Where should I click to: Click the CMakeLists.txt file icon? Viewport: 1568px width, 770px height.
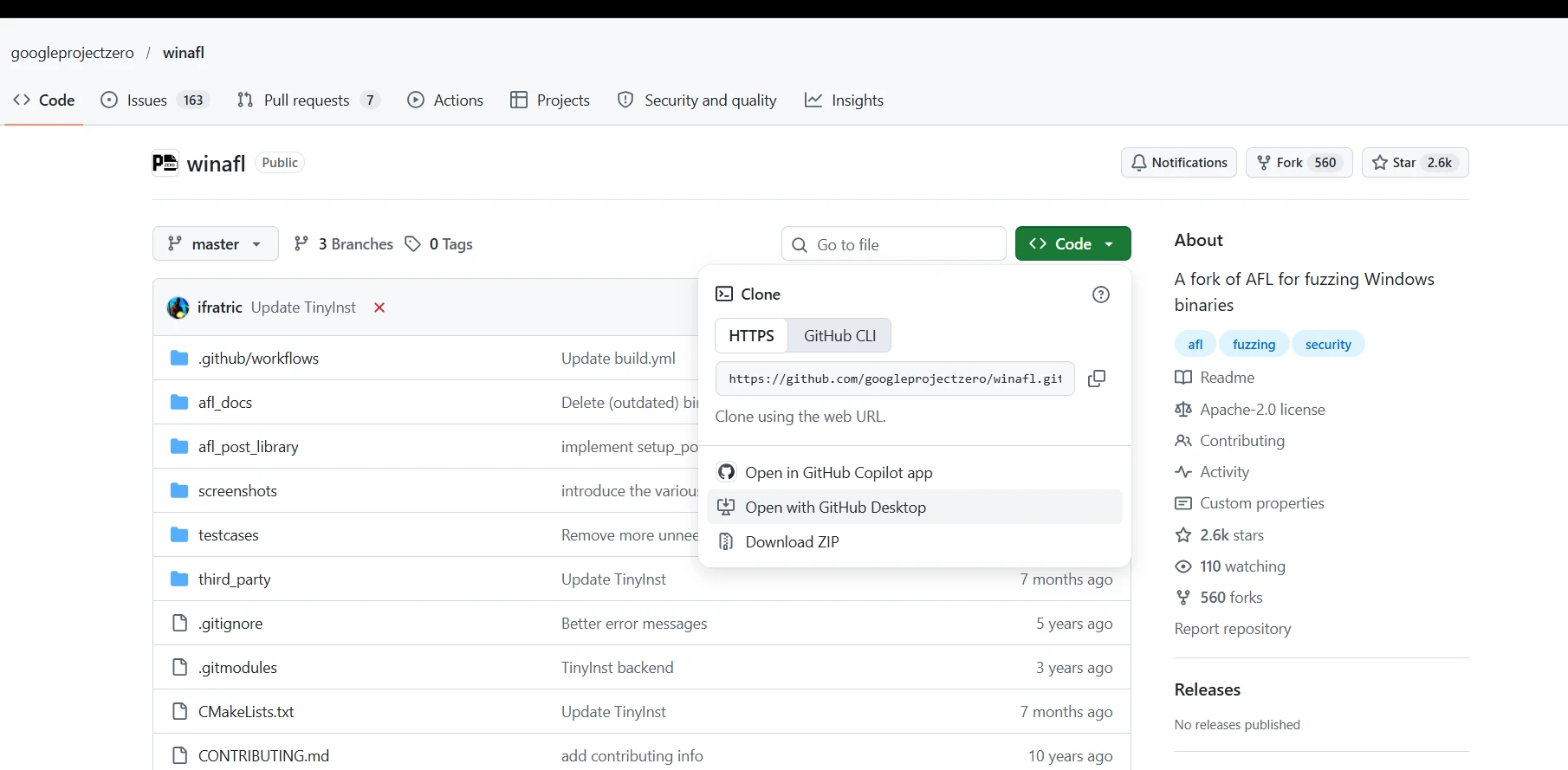coord(179,711)
